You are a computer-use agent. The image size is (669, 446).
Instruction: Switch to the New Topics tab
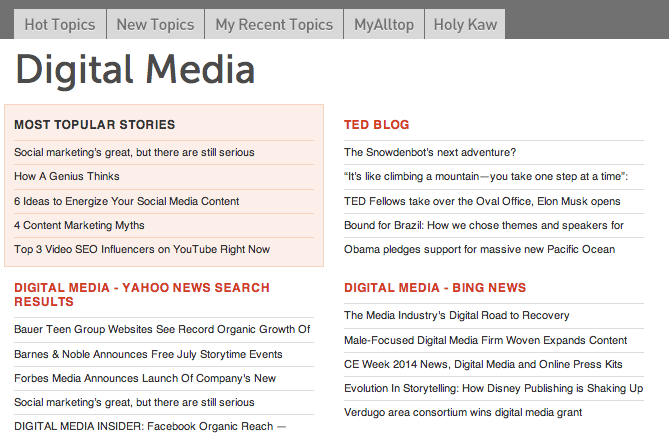[x=155, y=24]
